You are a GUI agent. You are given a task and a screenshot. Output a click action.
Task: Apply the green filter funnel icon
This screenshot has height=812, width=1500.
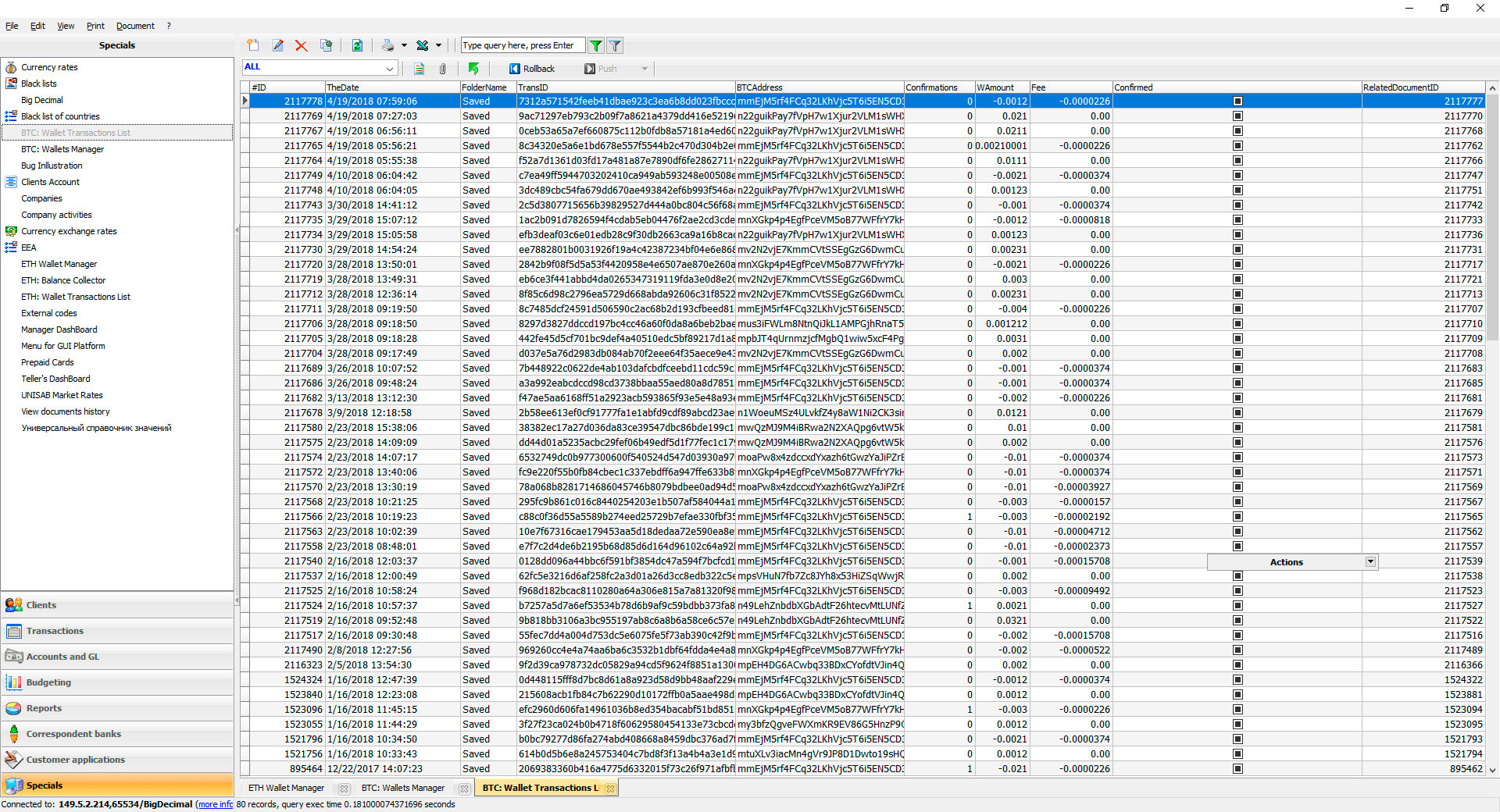click(x=596, y=45)
